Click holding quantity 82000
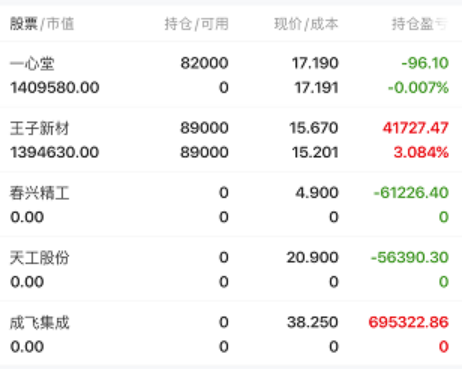This screenshot has height=369, width=462. (205, 63)
